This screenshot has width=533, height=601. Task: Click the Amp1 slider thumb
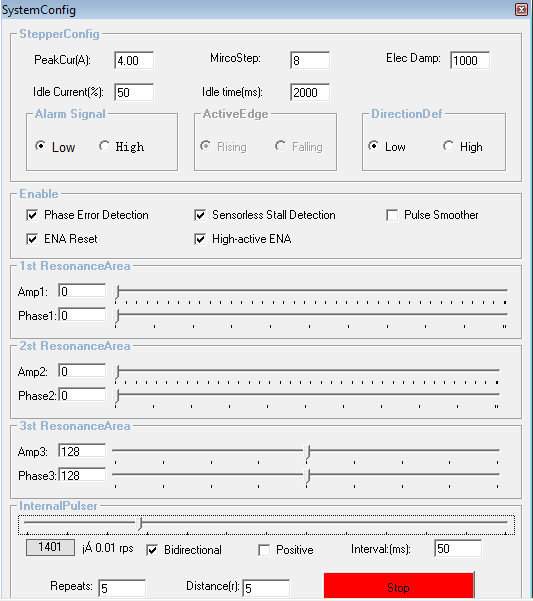pyautogui.click(x=117, y=292)
